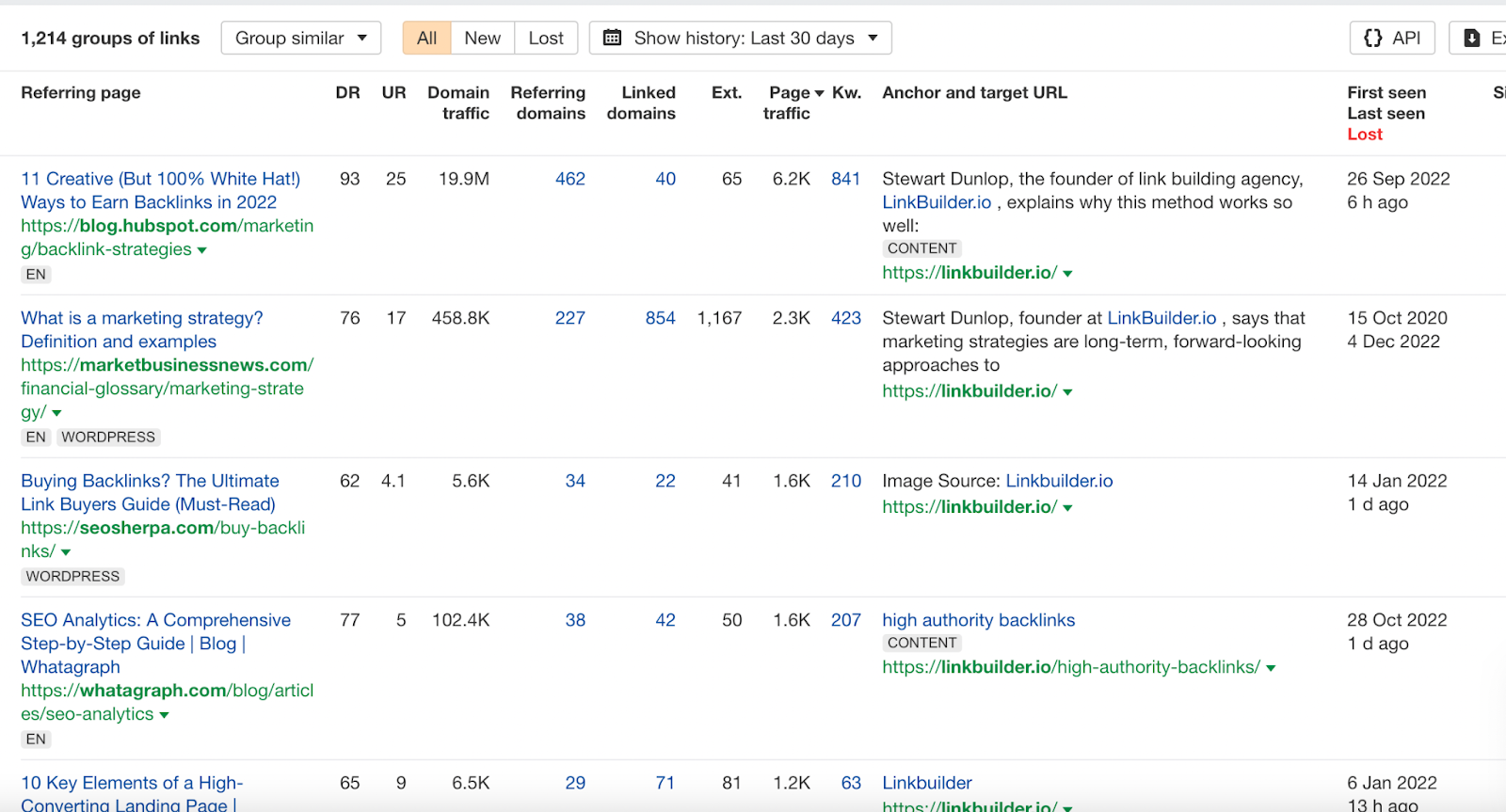Open the high authority backlinks anchor
This screenshot has width=1506, height=812.
979,620
